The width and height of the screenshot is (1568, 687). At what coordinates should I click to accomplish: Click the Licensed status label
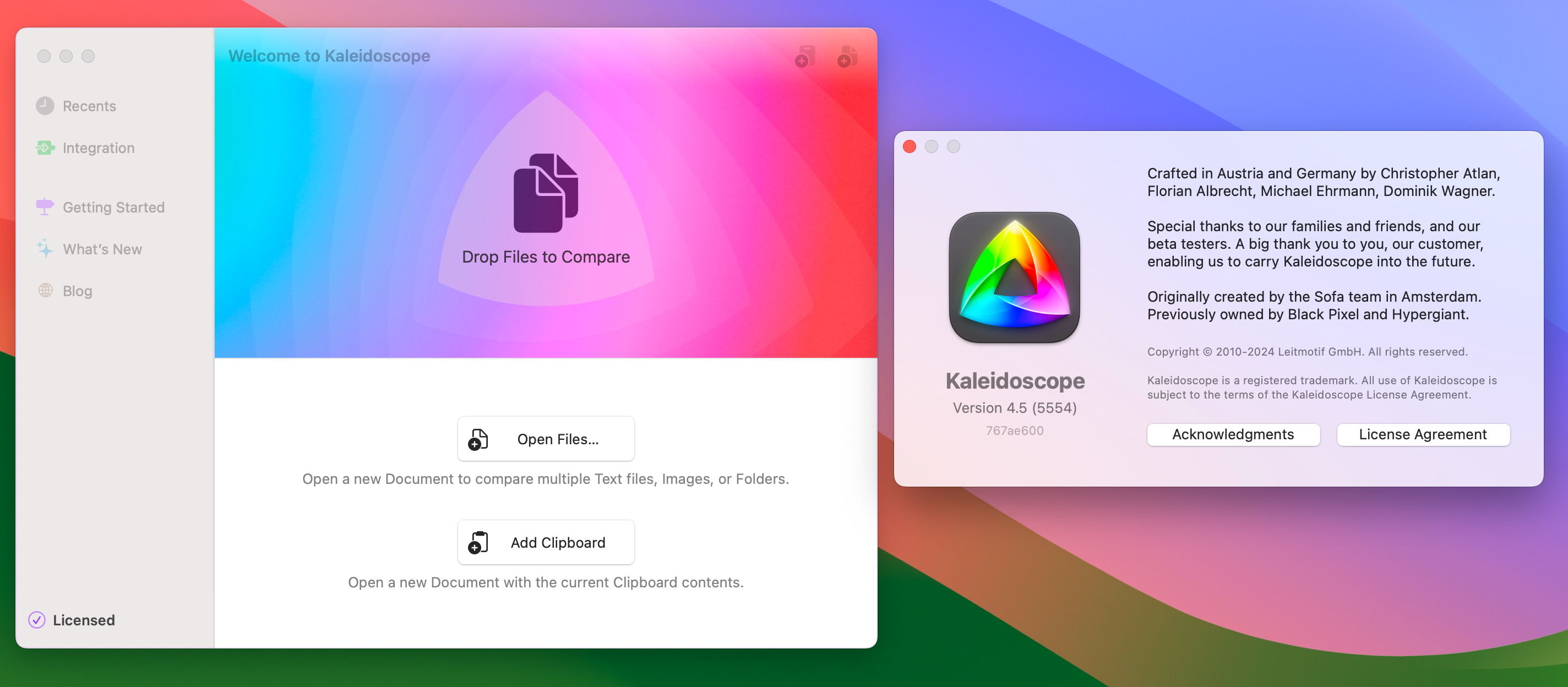click(83, 620)
